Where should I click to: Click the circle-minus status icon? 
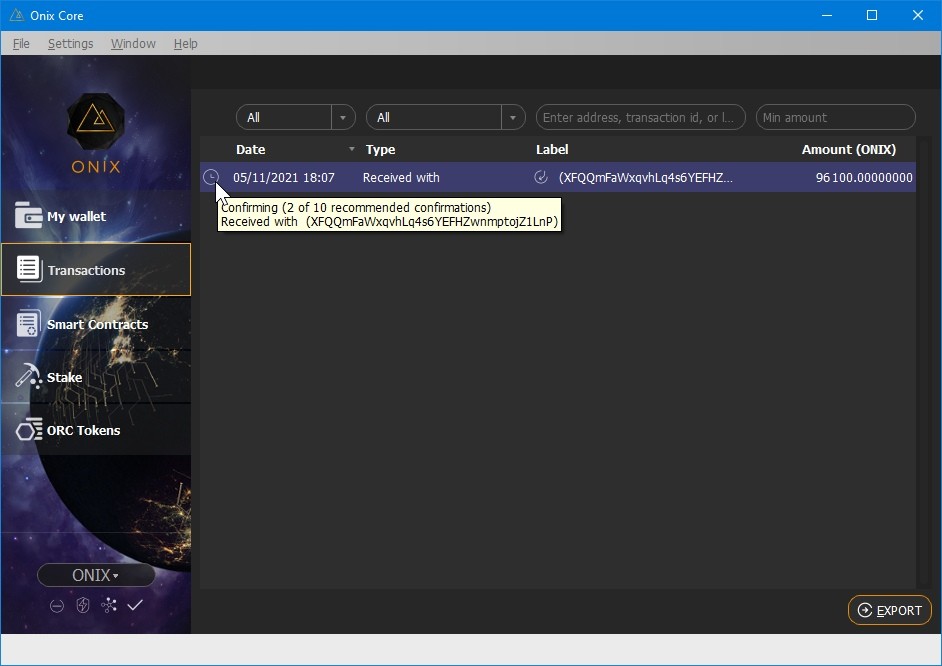pyautogui.click(x=56, y=606)
